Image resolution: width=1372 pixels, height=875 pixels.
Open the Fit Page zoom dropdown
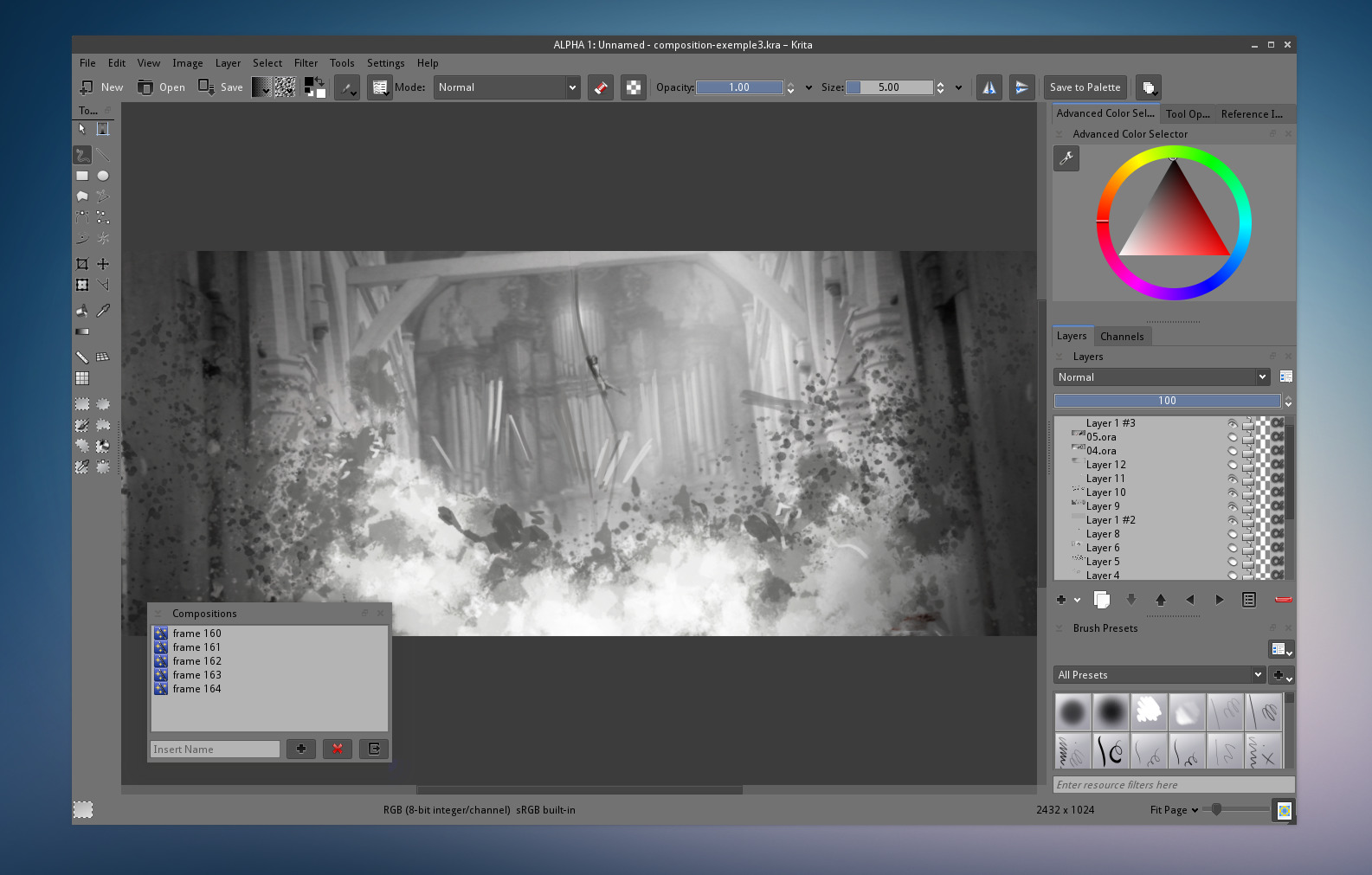(x=1174, y=810)
